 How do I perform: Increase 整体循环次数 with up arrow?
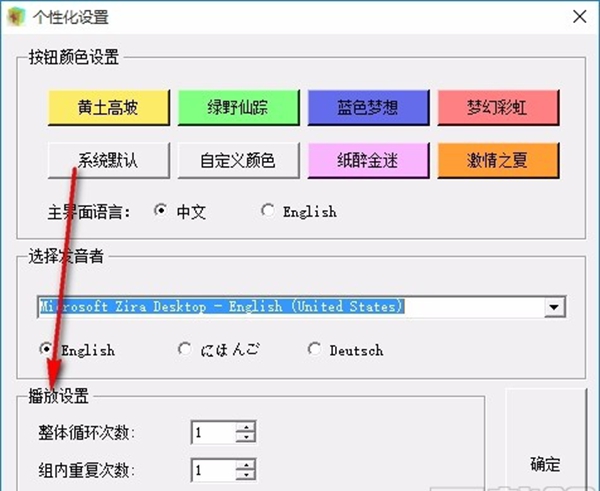pos(246,427)
